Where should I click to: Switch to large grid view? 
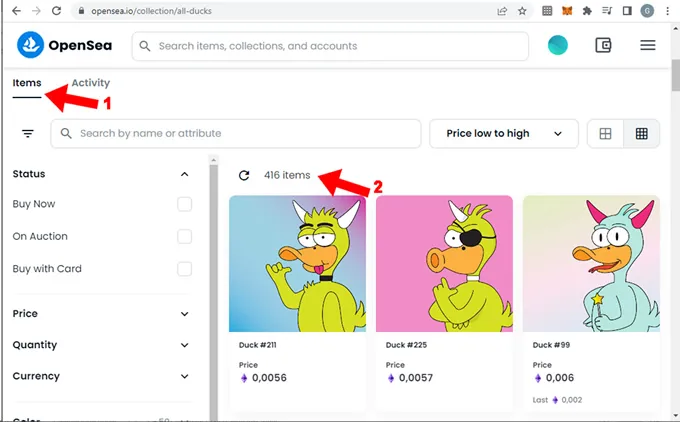coord(605,133)
